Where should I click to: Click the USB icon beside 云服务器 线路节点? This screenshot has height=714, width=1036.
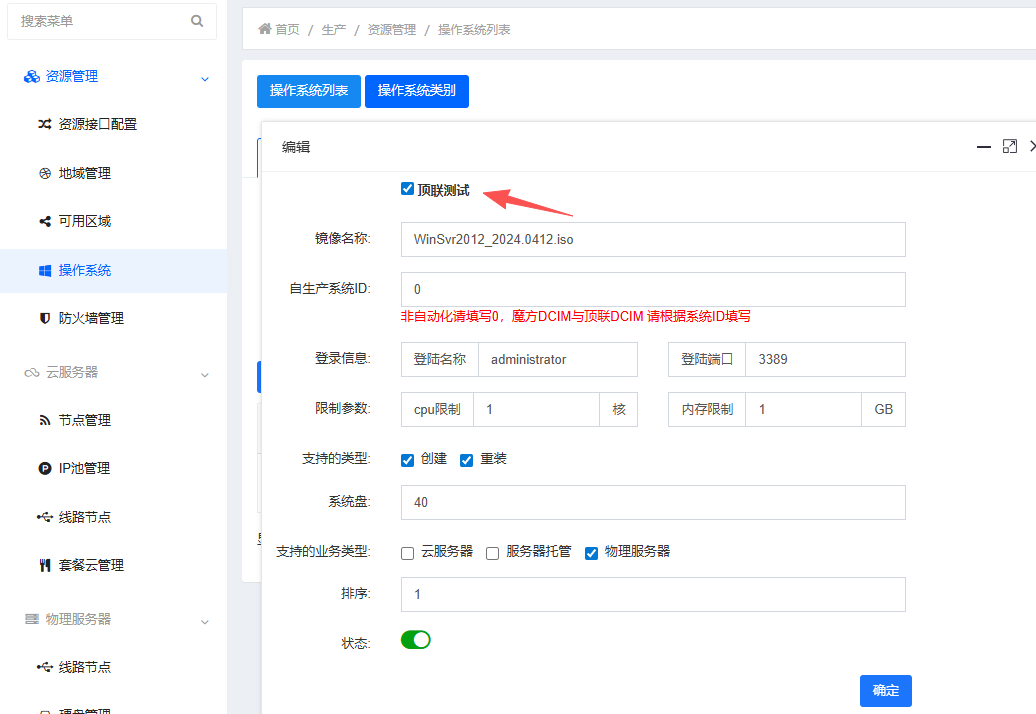click(45, 517)
